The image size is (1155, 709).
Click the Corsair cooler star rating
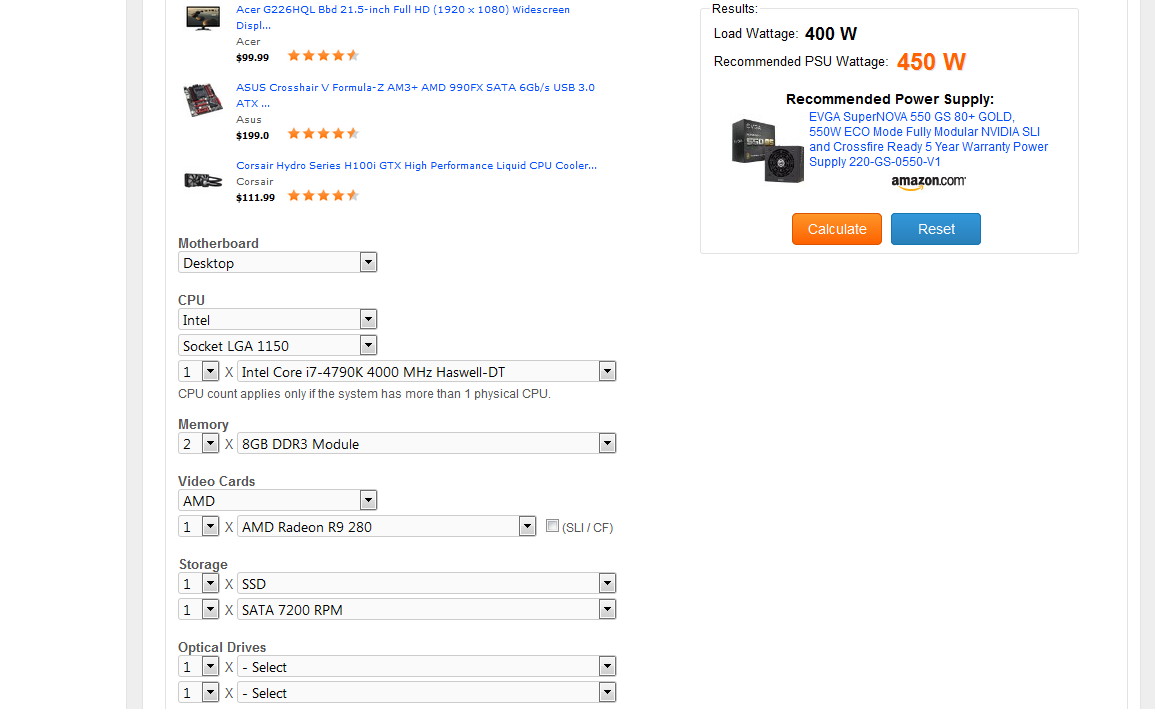323,196
